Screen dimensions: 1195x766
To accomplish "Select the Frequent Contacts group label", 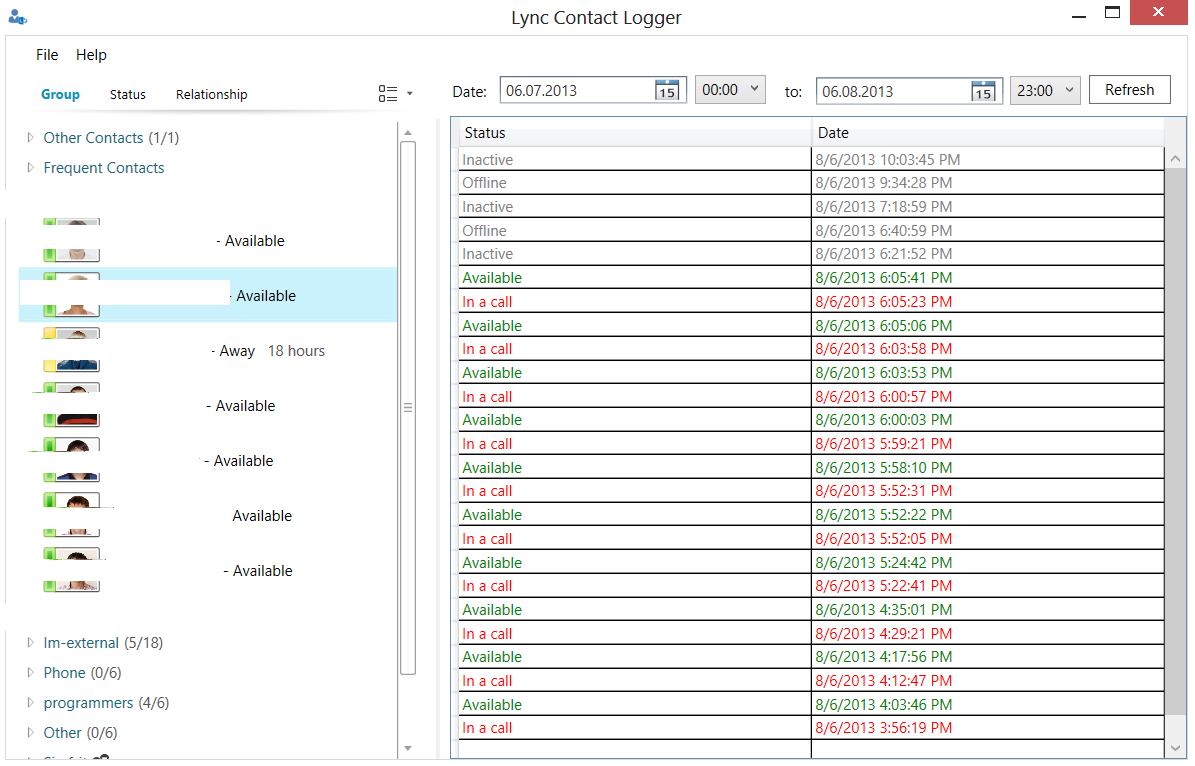I will click(104, 168).
